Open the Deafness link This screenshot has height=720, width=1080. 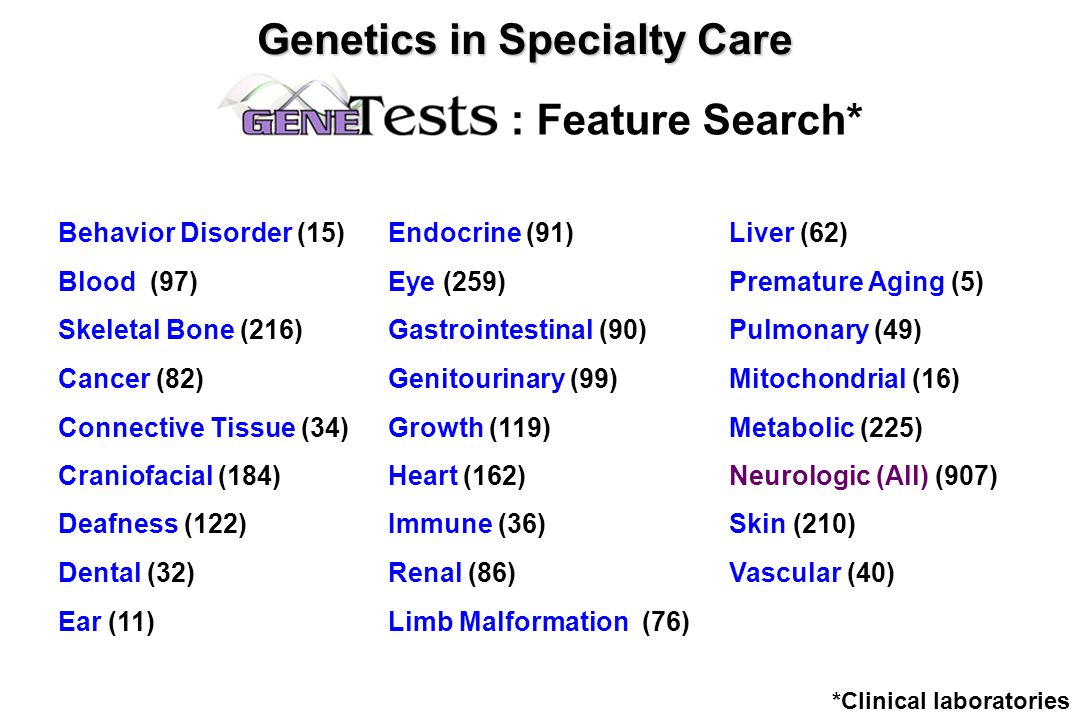point(118,524)
